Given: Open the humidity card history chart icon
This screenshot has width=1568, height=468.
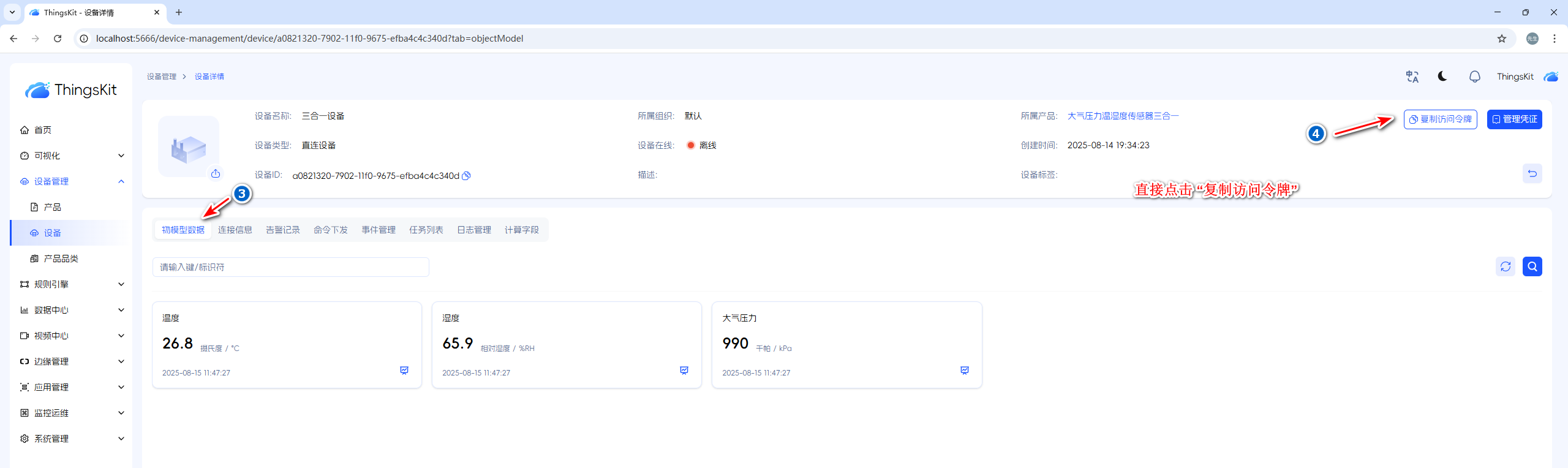Looking at the screenshot, I should pos(684,371).
